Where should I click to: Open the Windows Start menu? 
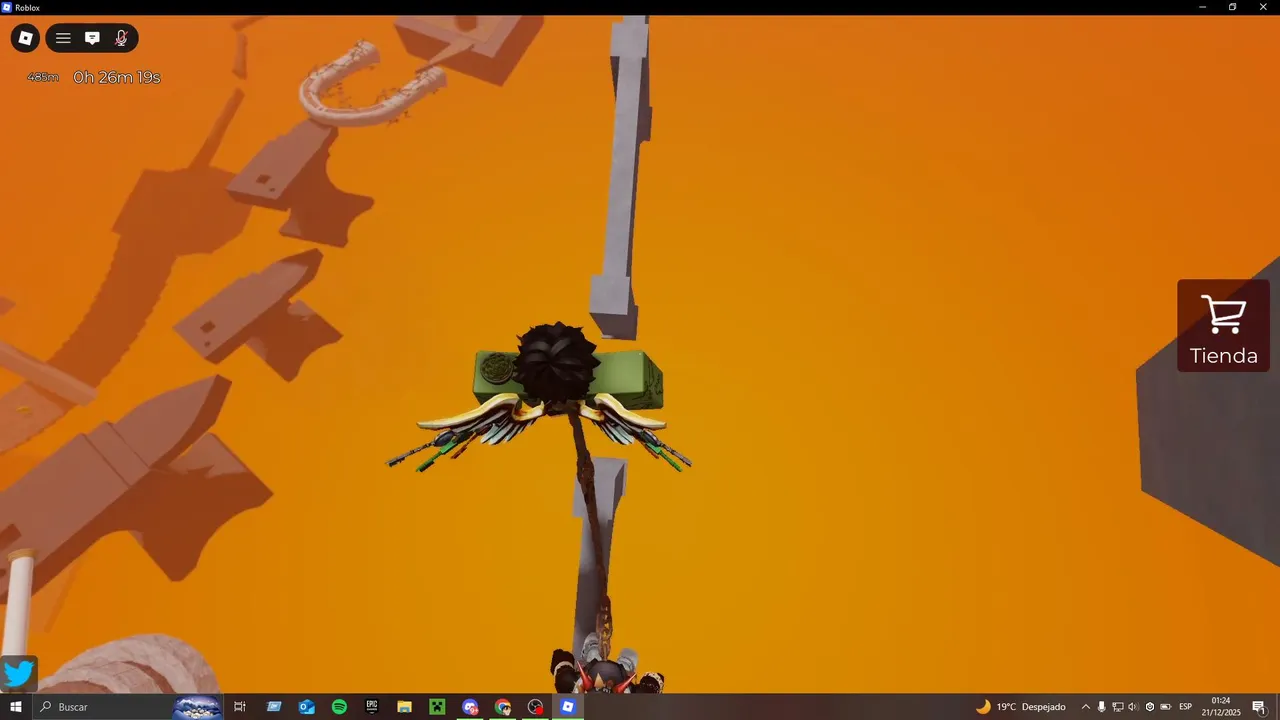click(x=16, y=707)
